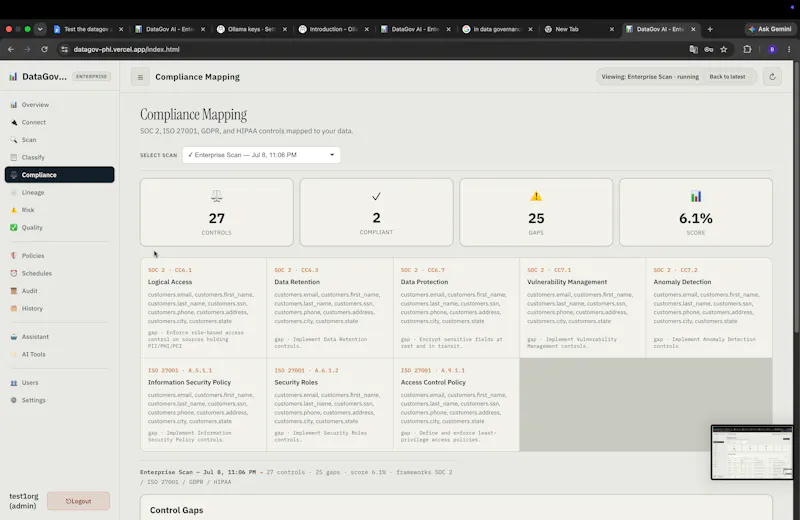Click the browser back arrow

coord(11,49)
